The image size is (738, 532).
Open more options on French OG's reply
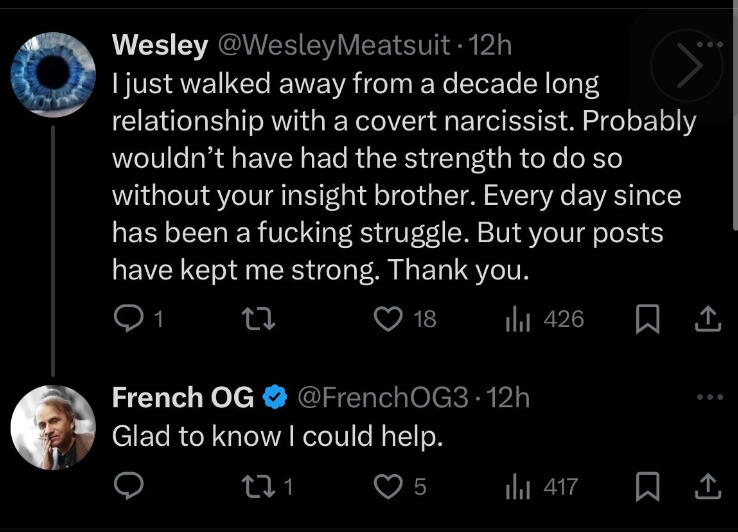click(x=707, y=397)
